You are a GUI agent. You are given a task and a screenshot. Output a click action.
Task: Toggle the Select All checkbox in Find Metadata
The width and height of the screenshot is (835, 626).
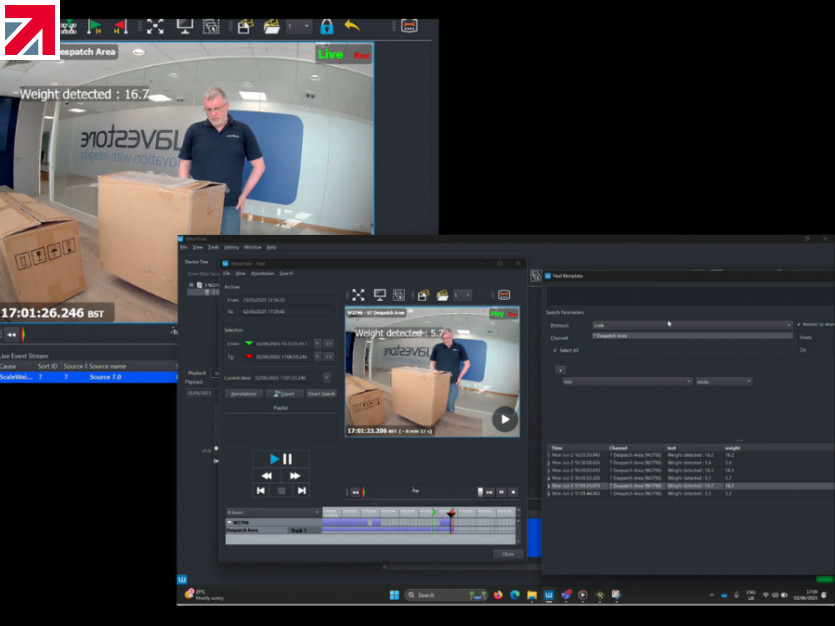coord(555,350)
